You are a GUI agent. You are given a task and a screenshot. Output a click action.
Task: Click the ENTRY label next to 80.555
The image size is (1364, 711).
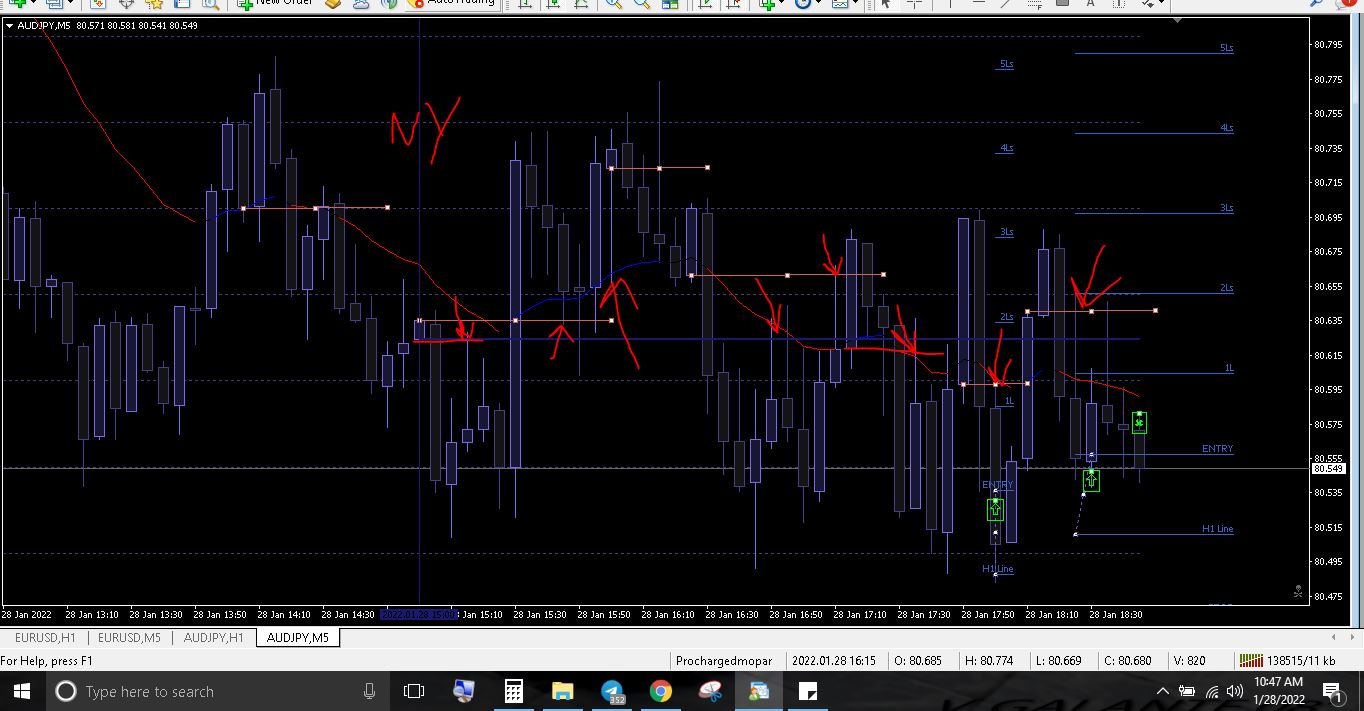point(1217,449)
